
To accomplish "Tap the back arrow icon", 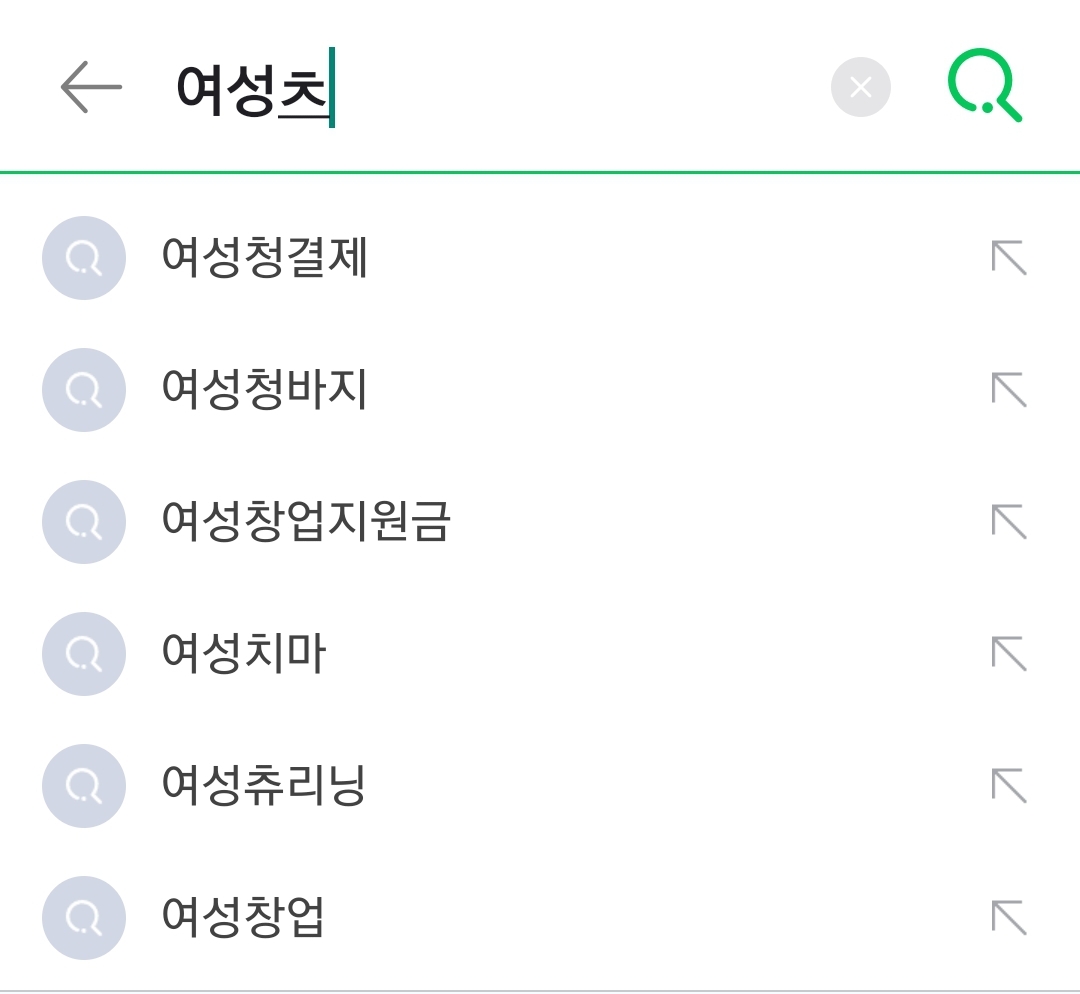I will pos(91,88).
